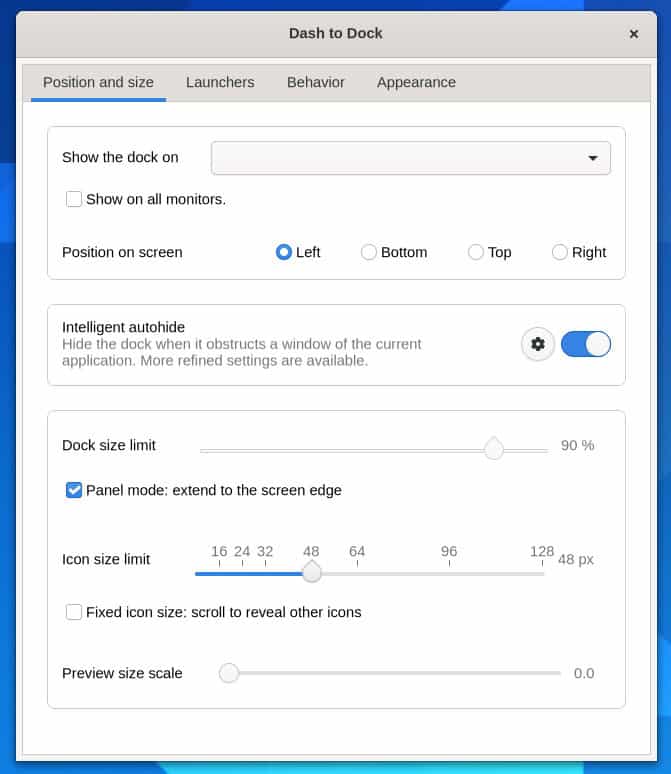Select Top position radio button
671x774 pixels.
[x=475, y=252]
